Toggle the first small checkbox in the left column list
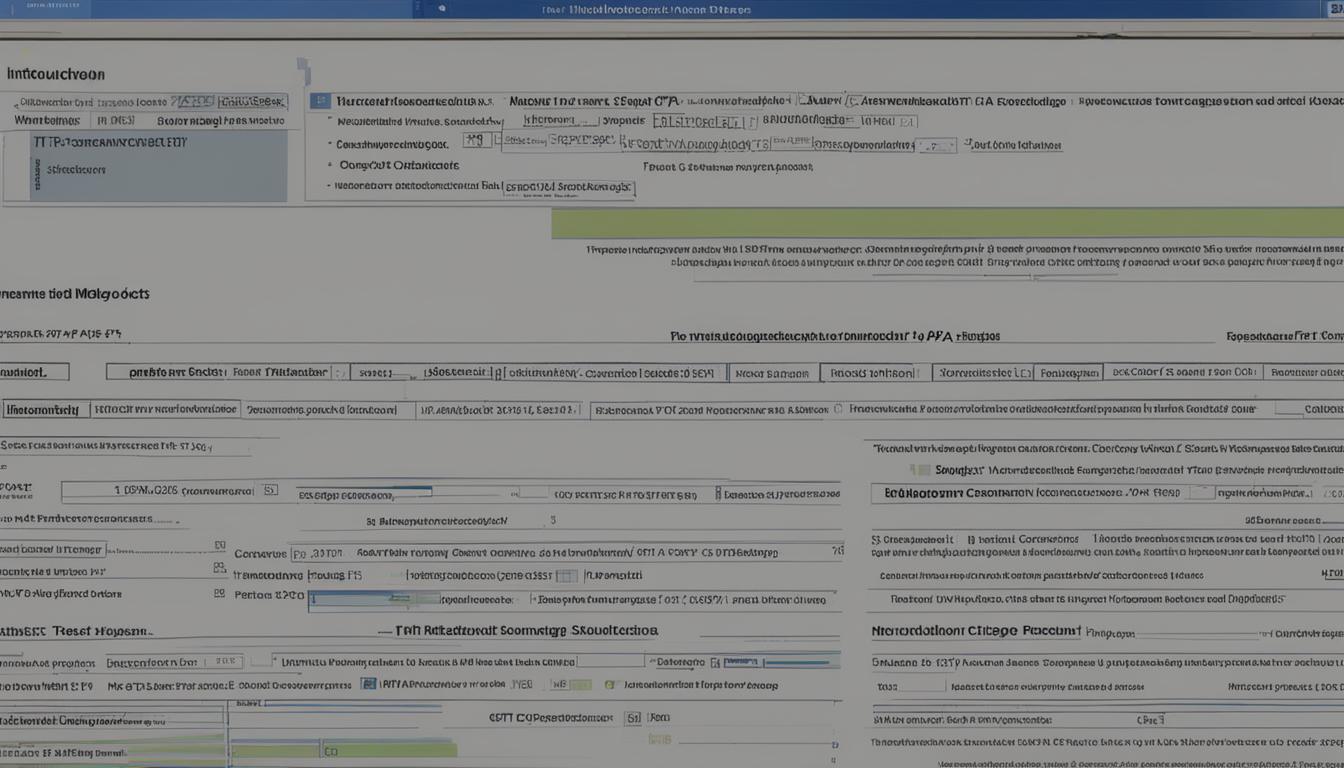 219,546
